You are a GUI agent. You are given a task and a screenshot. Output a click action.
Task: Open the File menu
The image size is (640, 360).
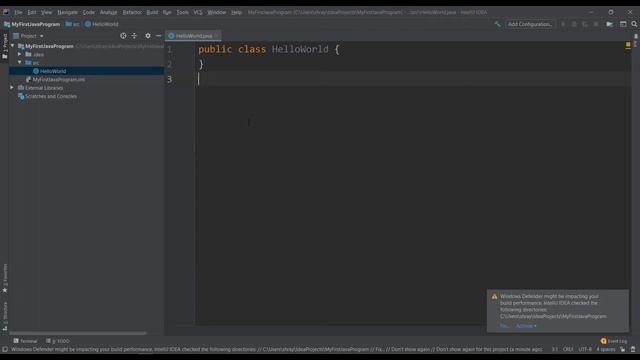click(18, 12)
